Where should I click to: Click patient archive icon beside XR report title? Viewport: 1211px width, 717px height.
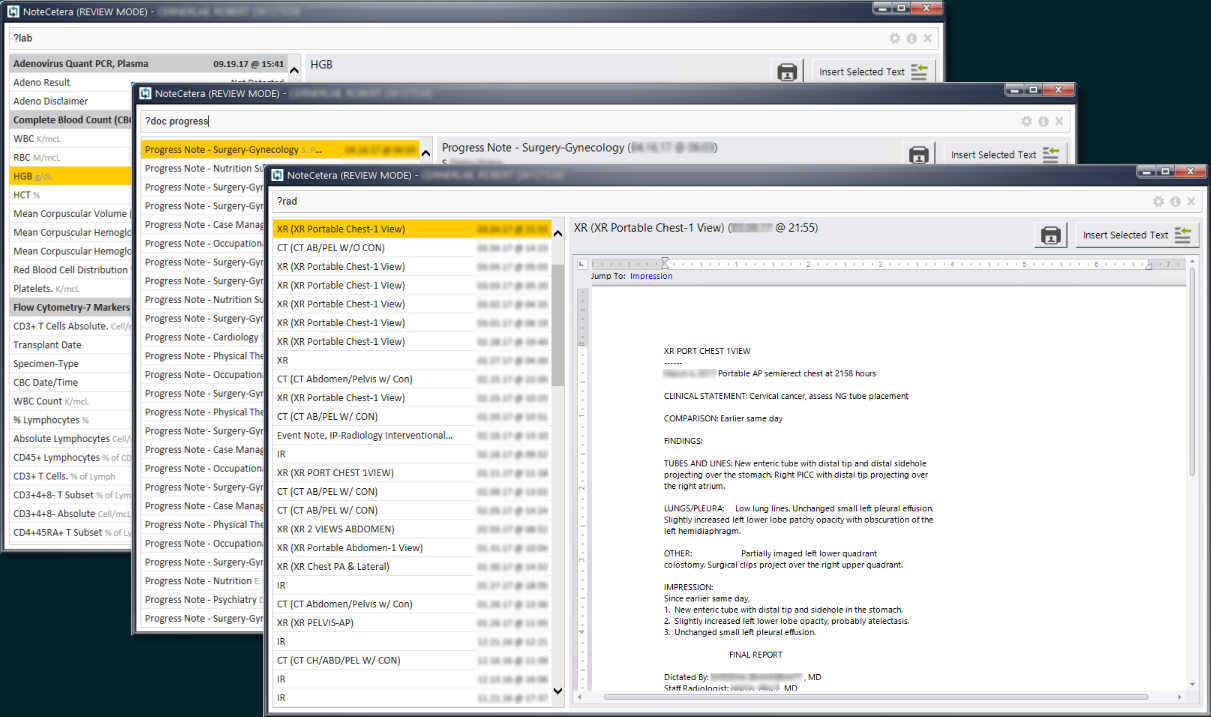point(1050,235)
